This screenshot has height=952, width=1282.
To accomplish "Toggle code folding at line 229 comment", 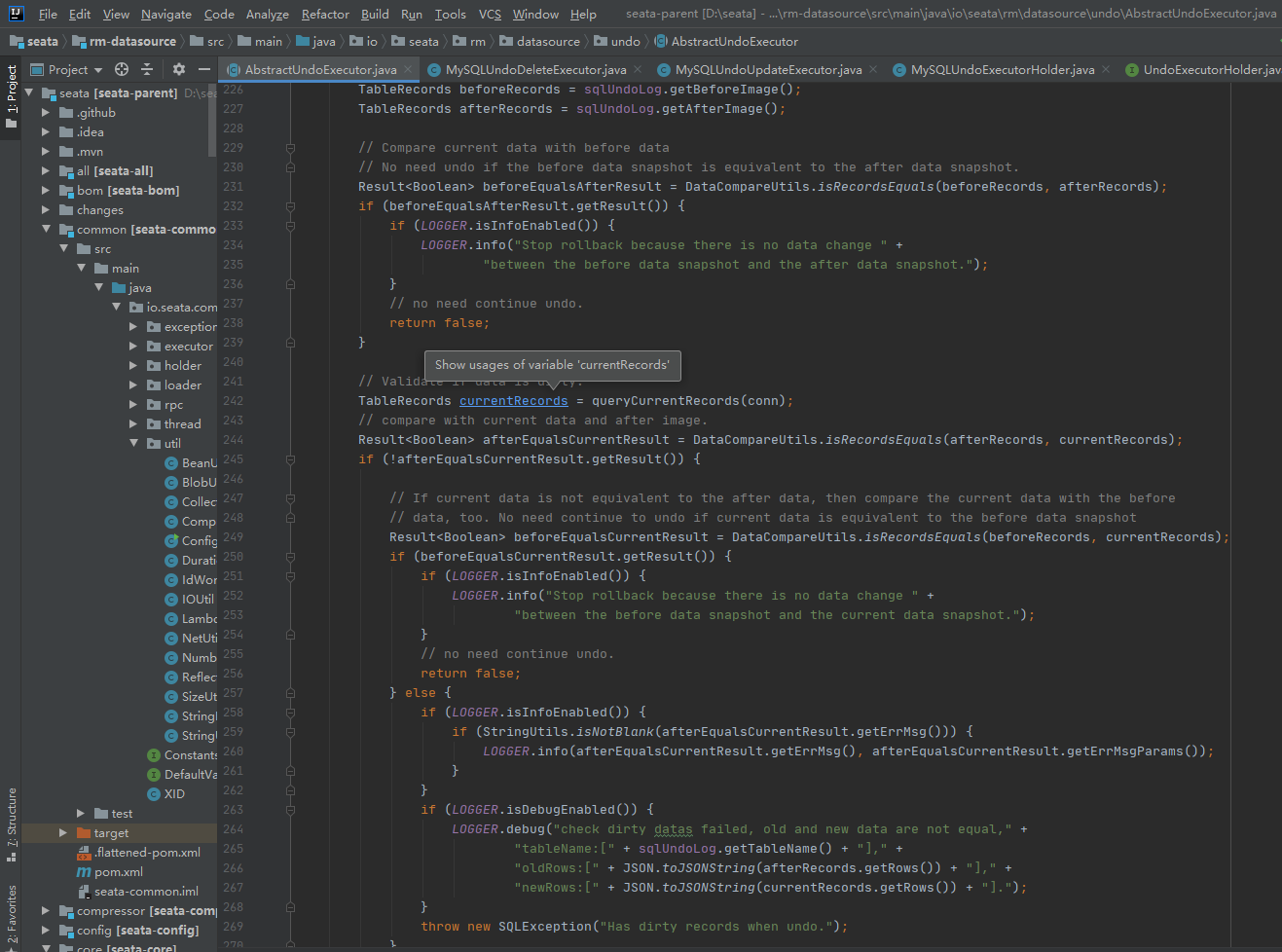I will (x=290, y=148).
